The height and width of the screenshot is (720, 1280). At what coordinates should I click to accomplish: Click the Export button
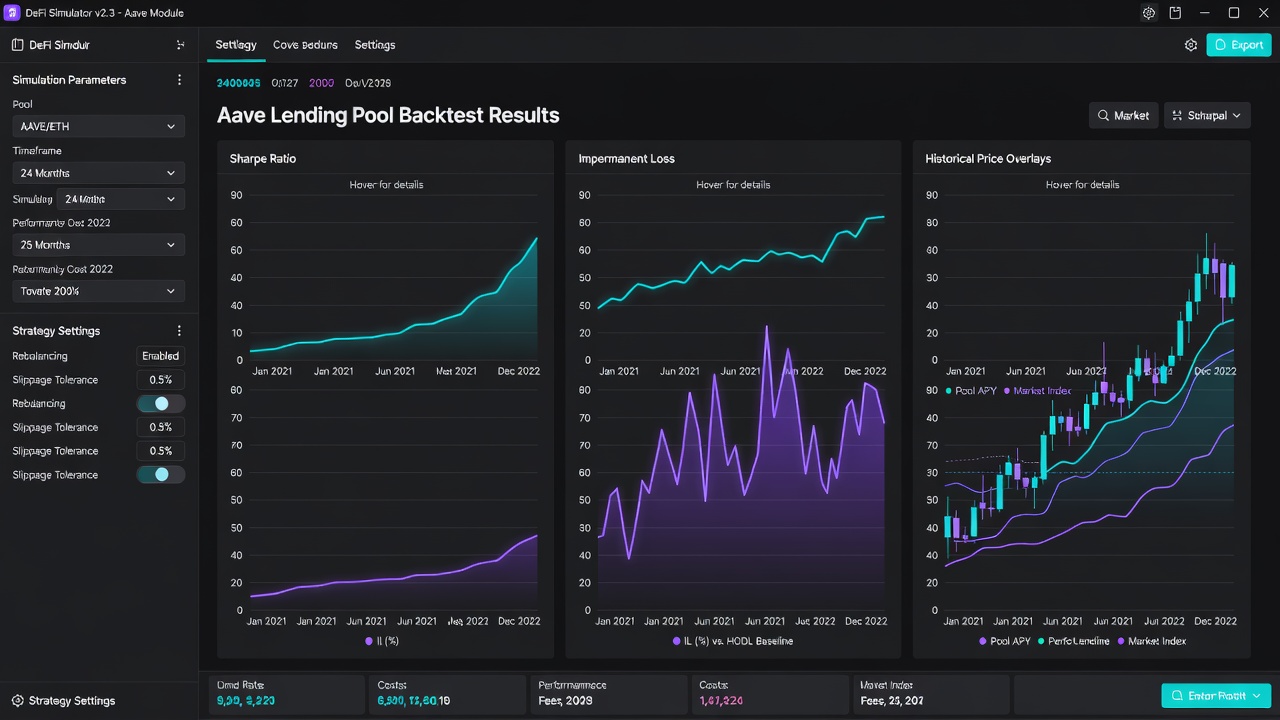[1239, 45]
